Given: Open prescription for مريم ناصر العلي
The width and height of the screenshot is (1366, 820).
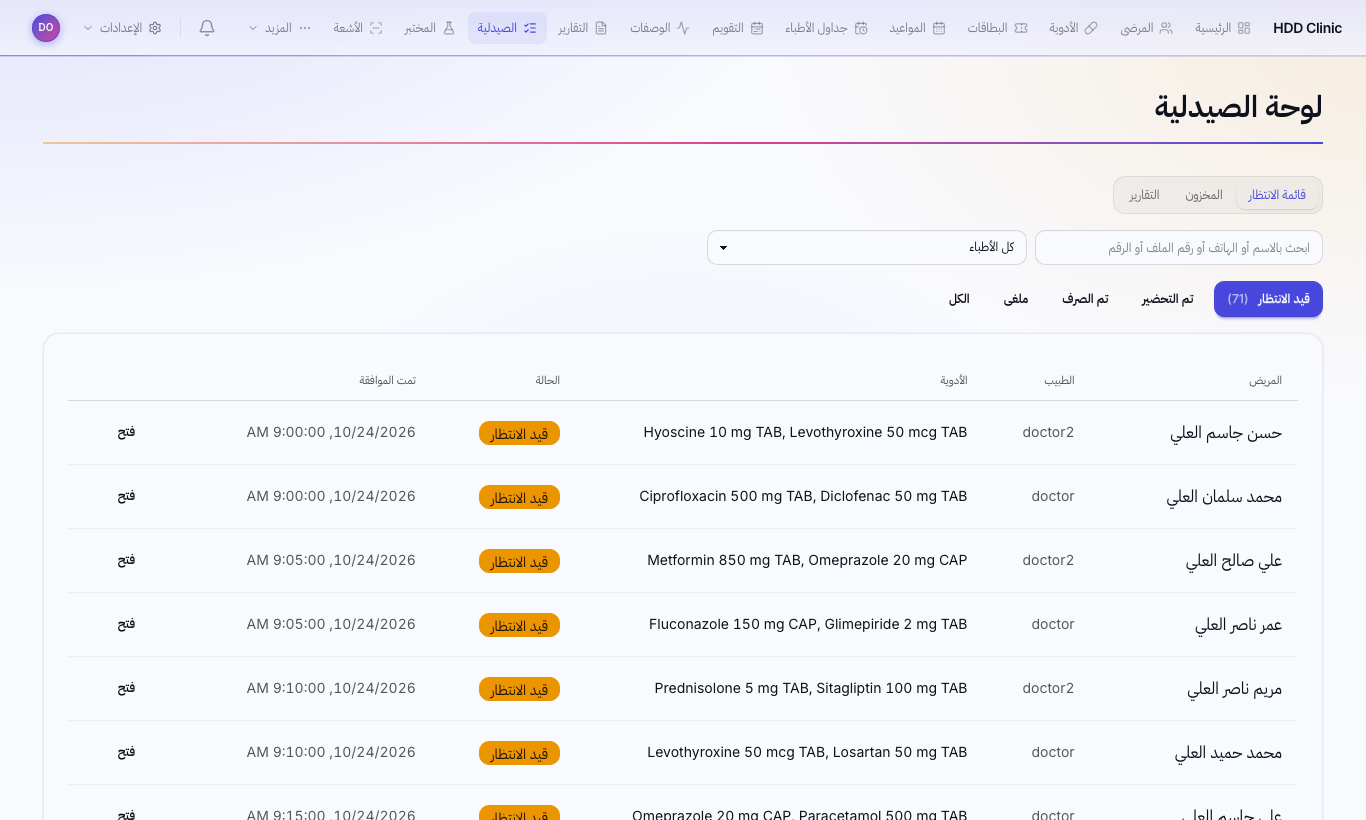Looking at the screenshot, I should pyautogui.click(x=126, y=688).
